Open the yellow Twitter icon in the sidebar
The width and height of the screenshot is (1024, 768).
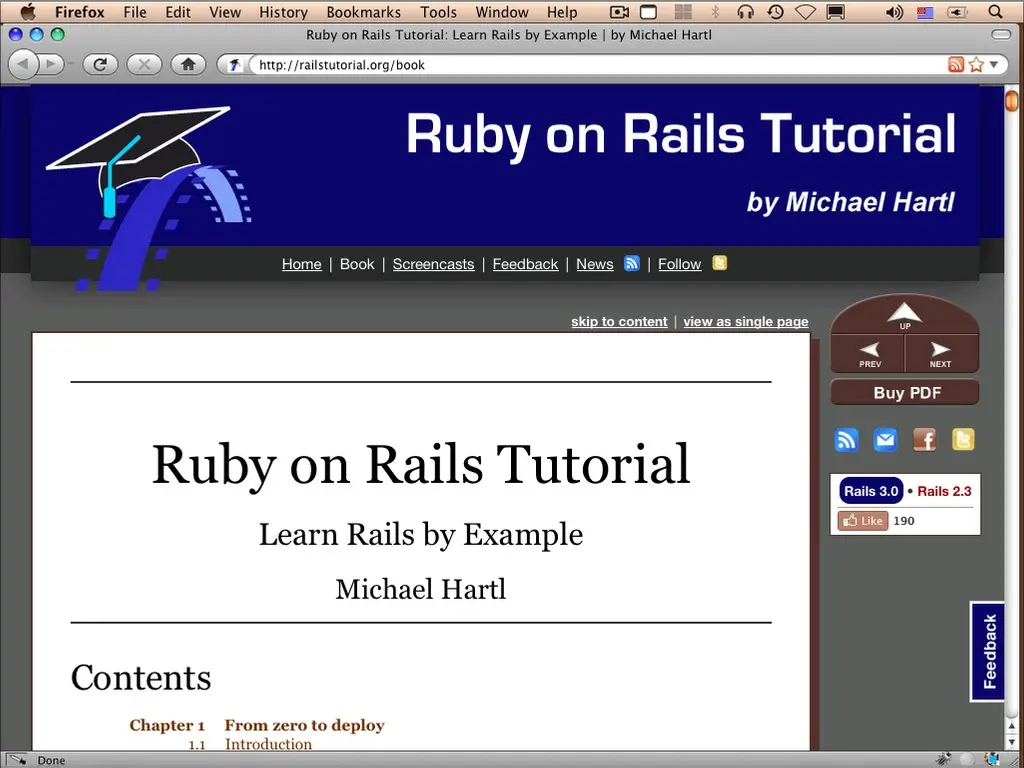coord(963,440)
